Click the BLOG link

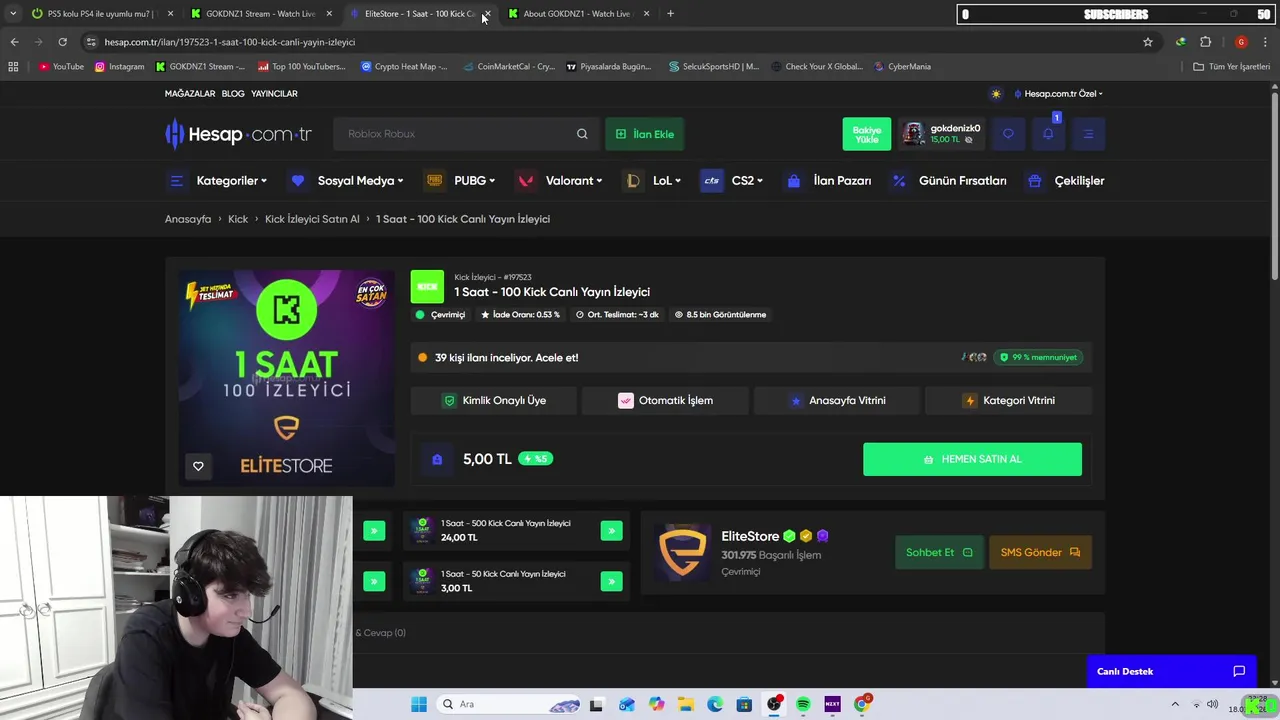[233, 94]
